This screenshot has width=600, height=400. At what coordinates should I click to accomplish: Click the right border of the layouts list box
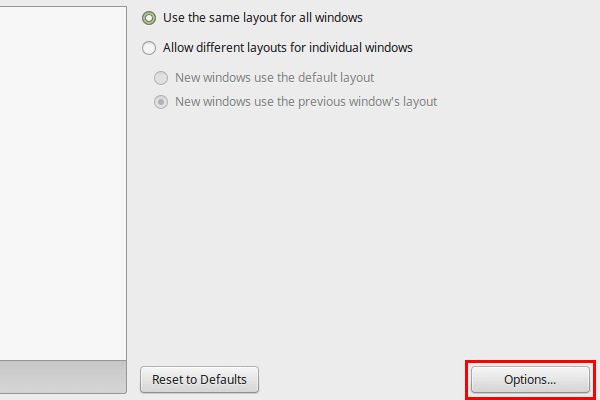click(x=126, y=183)
